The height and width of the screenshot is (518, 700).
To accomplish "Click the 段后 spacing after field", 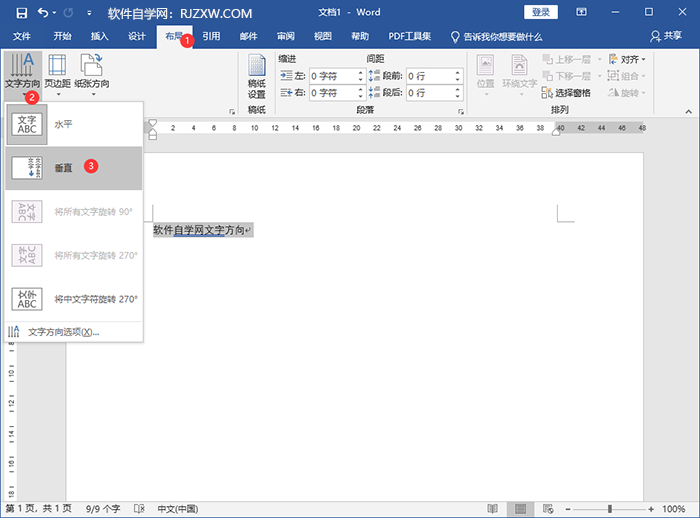I will coord(430,93).
